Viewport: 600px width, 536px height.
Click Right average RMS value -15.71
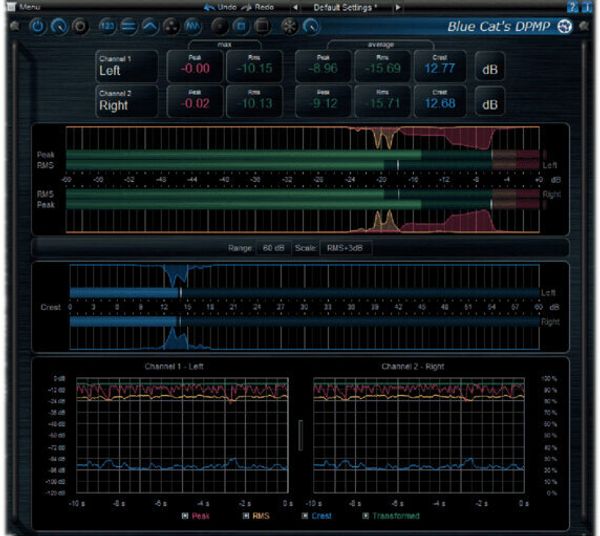pyautogui.click(x=383, y=101)
